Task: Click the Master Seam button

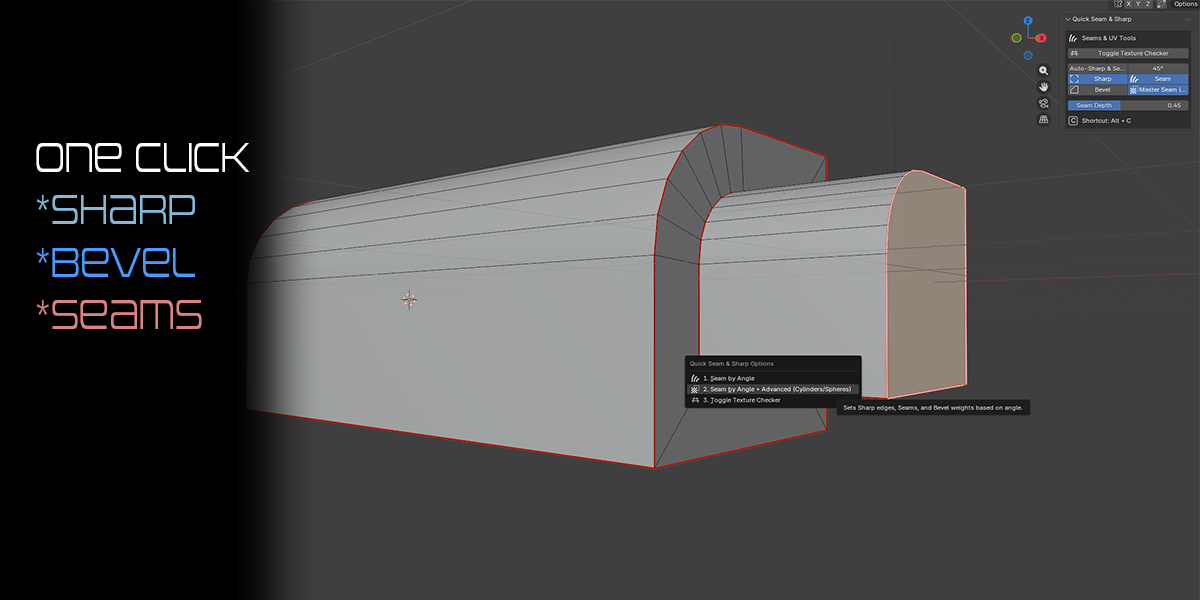Action: tap(1158, 90)
